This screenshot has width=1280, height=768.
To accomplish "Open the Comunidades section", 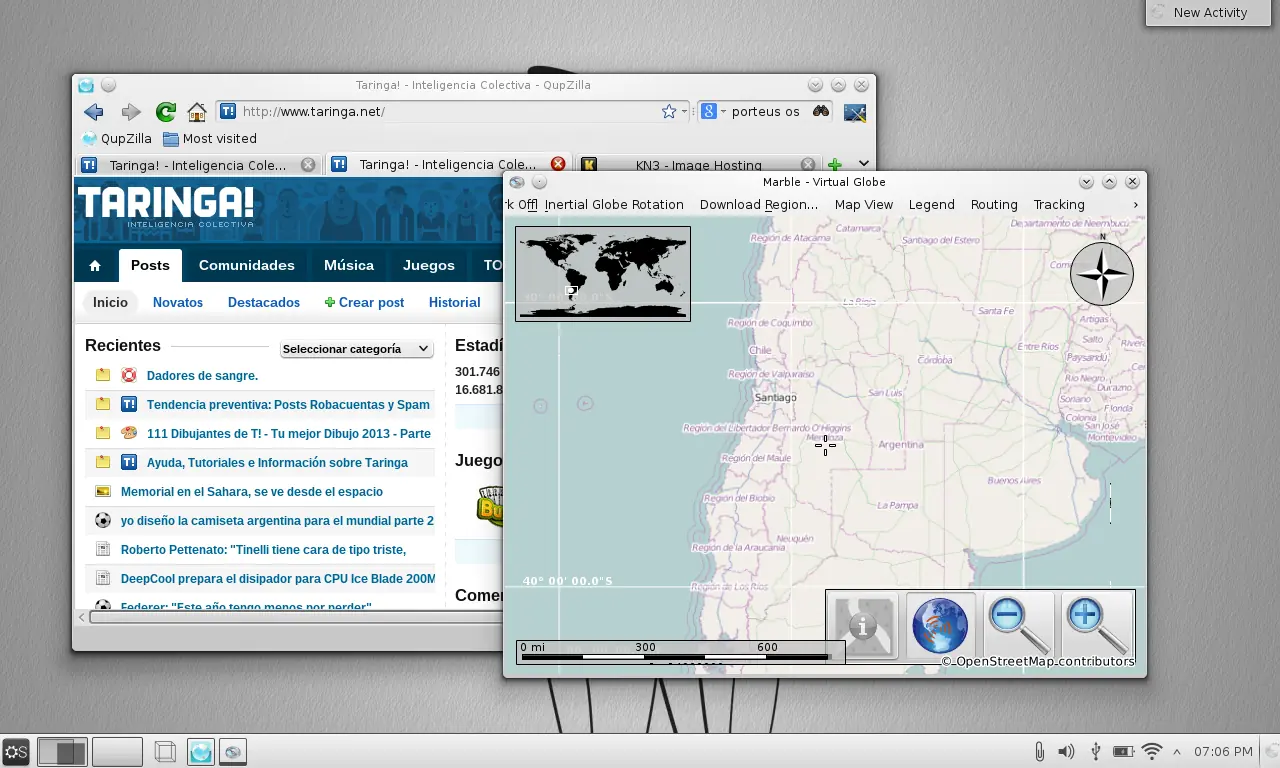I will tap(247, 266).
